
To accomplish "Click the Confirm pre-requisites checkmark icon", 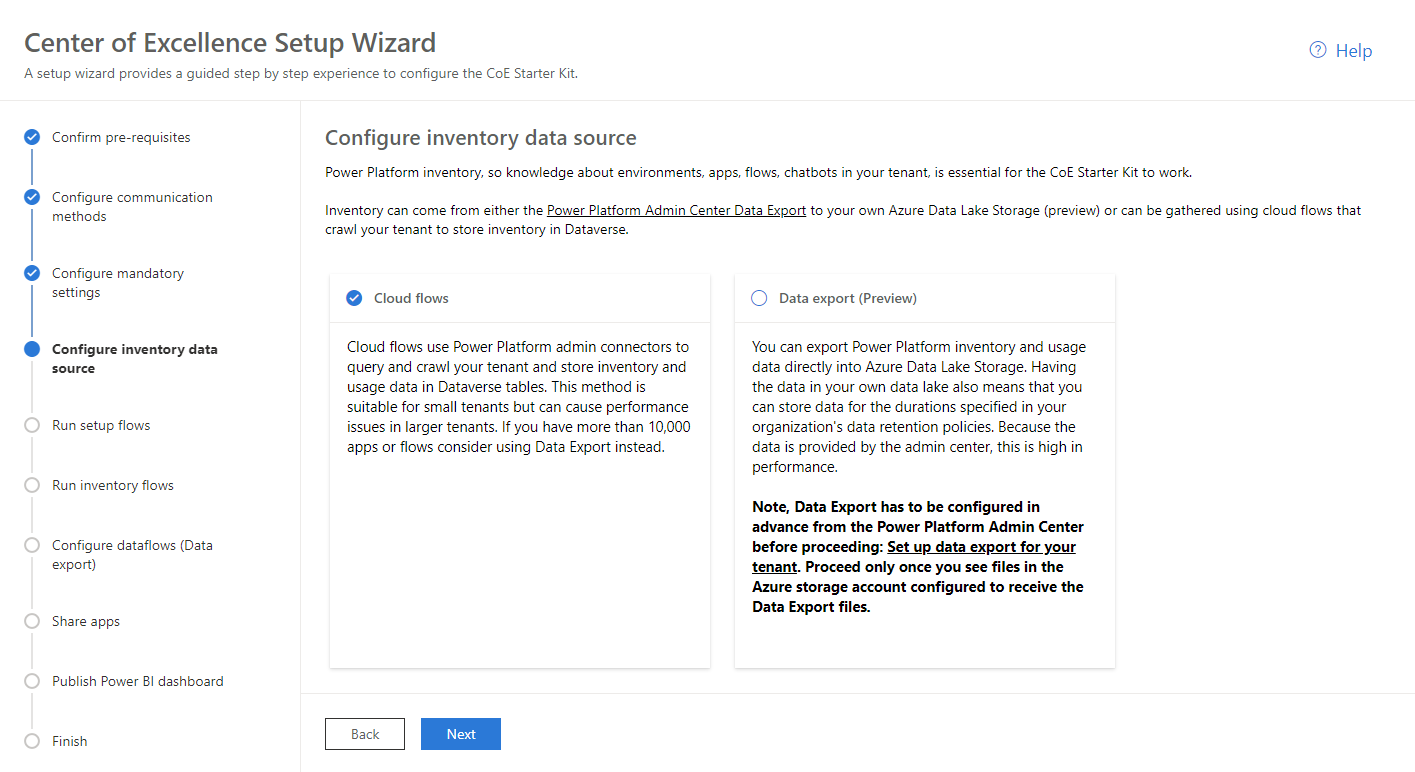I will (32, 137).
